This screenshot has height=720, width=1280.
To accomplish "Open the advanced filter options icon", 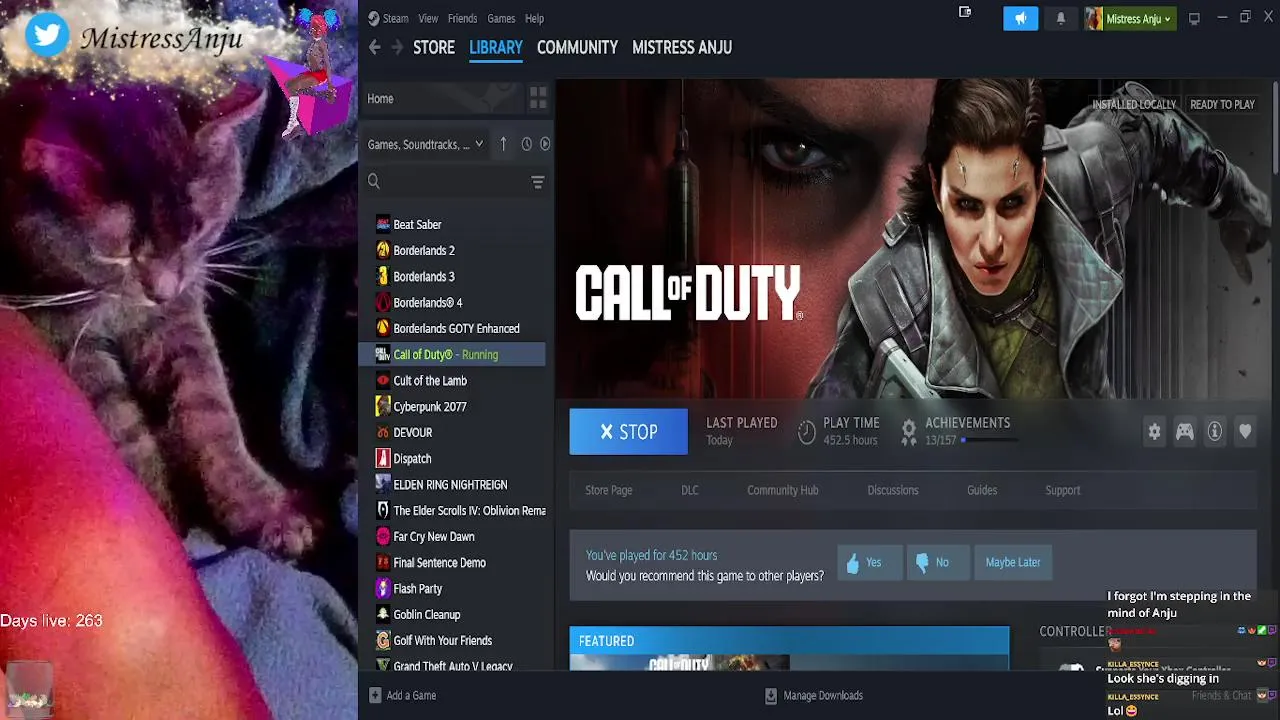I will click(537, 181).
